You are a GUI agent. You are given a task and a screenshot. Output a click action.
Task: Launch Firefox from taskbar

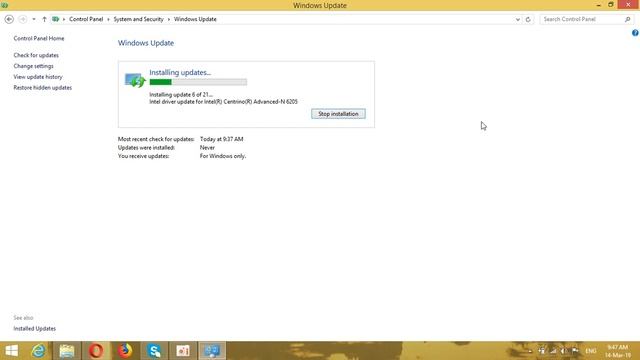pos(125,351)
